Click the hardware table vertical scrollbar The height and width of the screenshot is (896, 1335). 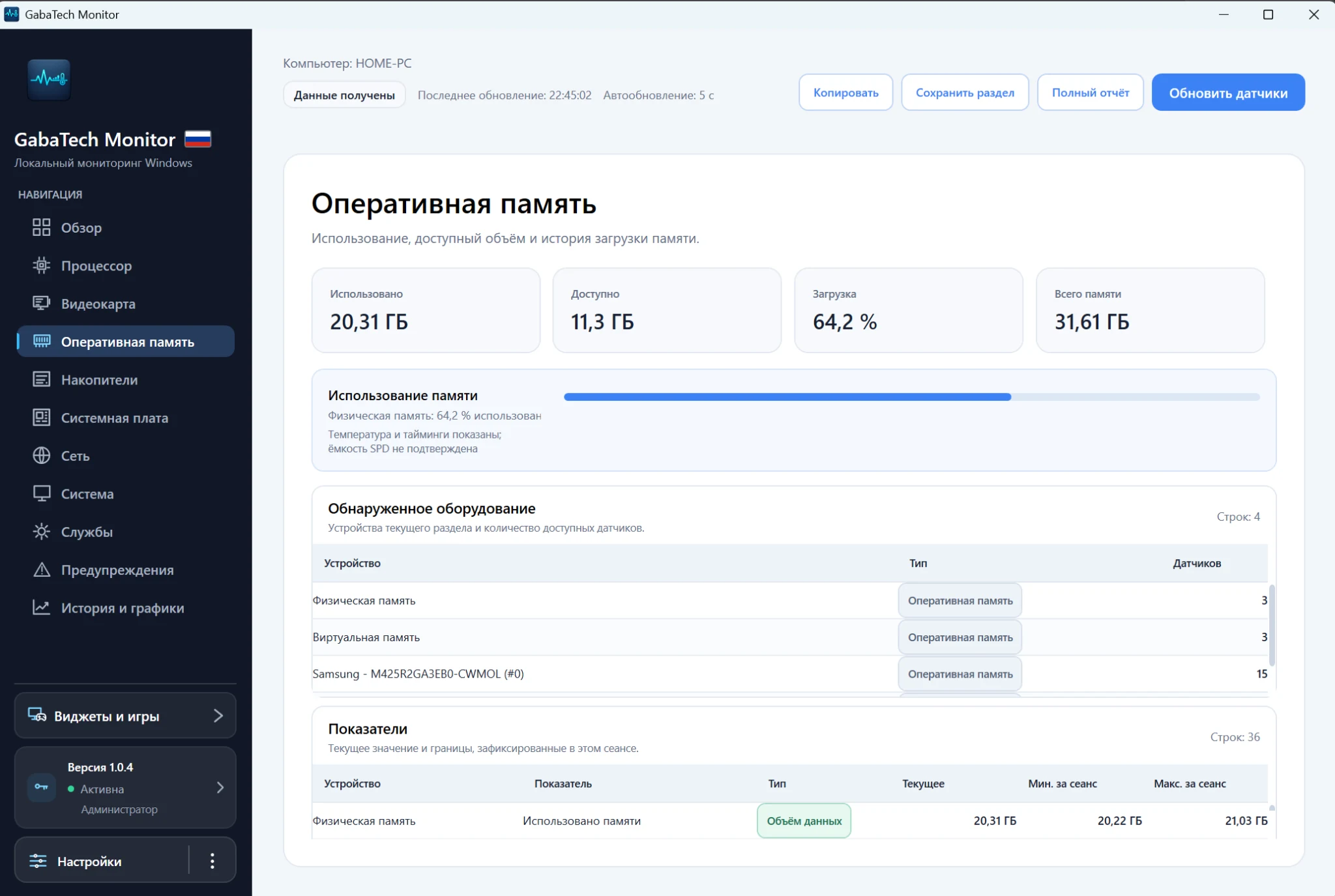point(1272,626)
